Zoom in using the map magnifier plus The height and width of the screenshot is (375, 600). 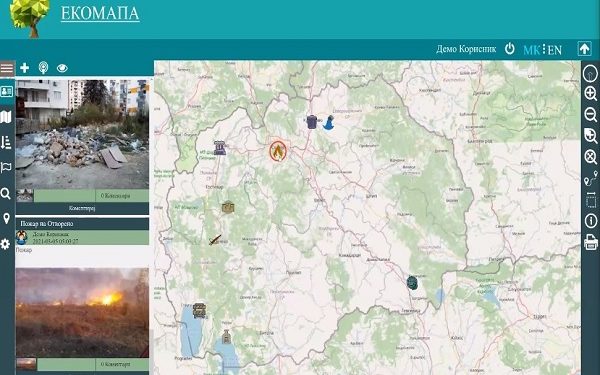click(x=590, y=93)
